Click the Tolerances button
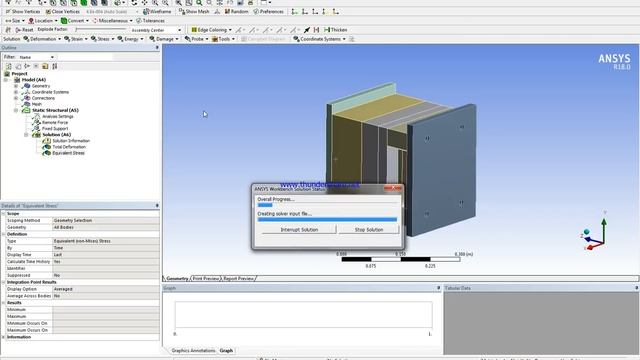 tap(150, 21)
